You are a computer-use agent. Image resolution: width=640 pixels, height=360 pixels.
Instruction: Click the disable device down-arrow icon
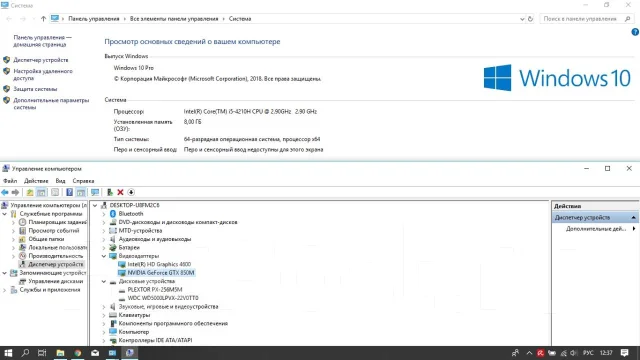(x=131, y=192)
